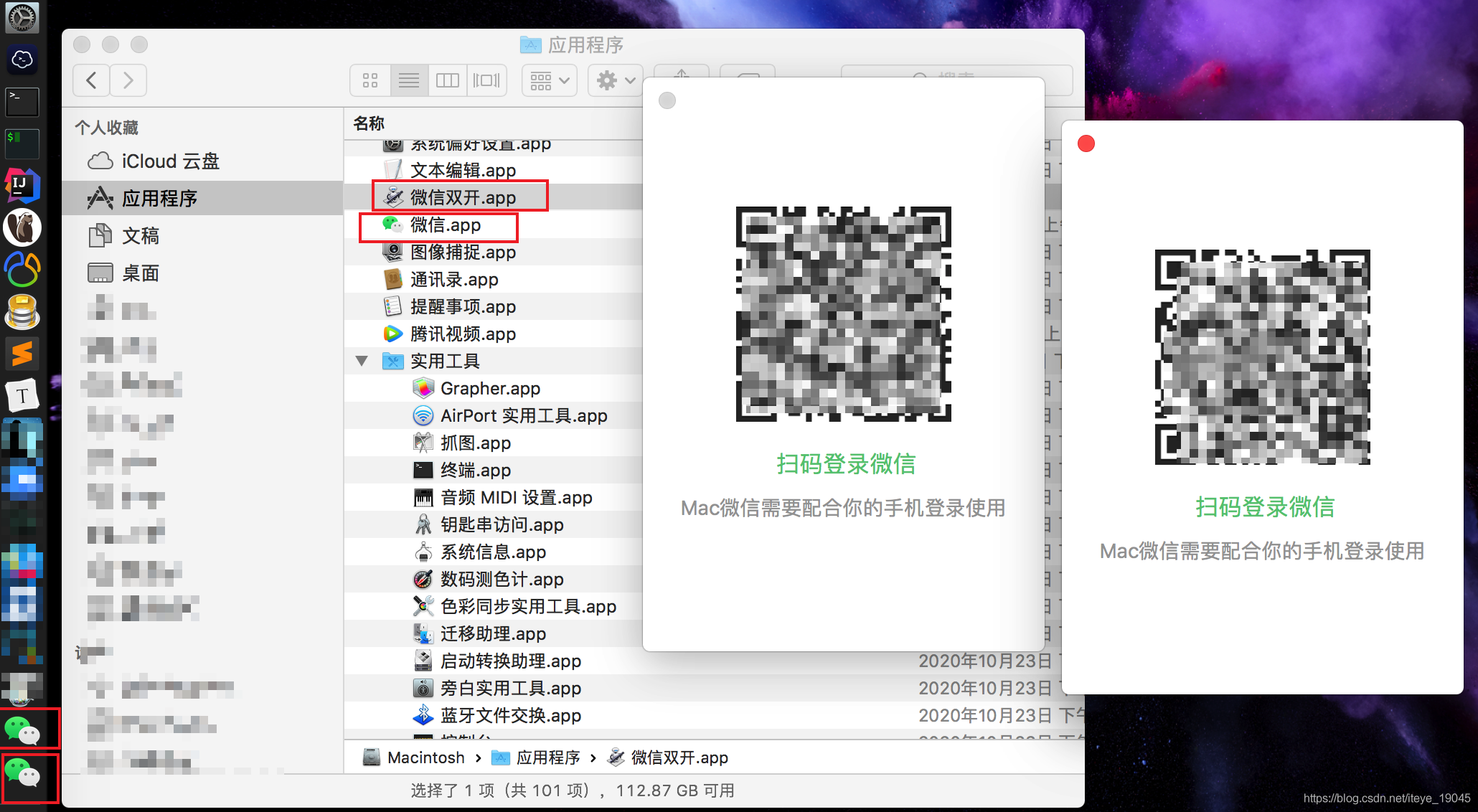
Task: Click the right WeChat login QR code
Action: [x=1263, y=357]
